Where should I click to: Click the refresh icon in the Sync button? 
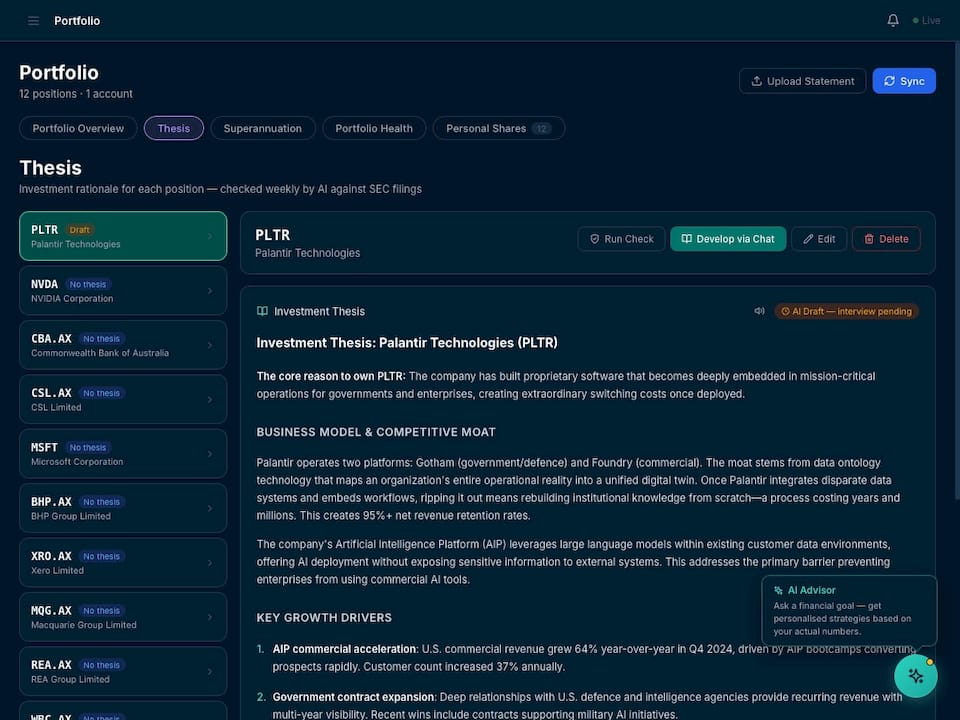(x=890, y=80)
